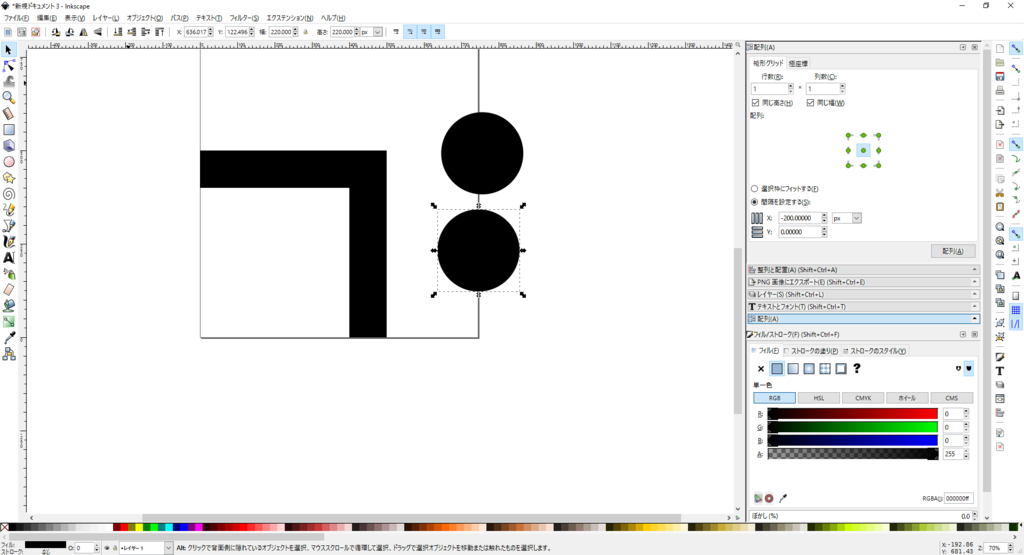Select the Paint bucket tool

click(x=8, y=306)
